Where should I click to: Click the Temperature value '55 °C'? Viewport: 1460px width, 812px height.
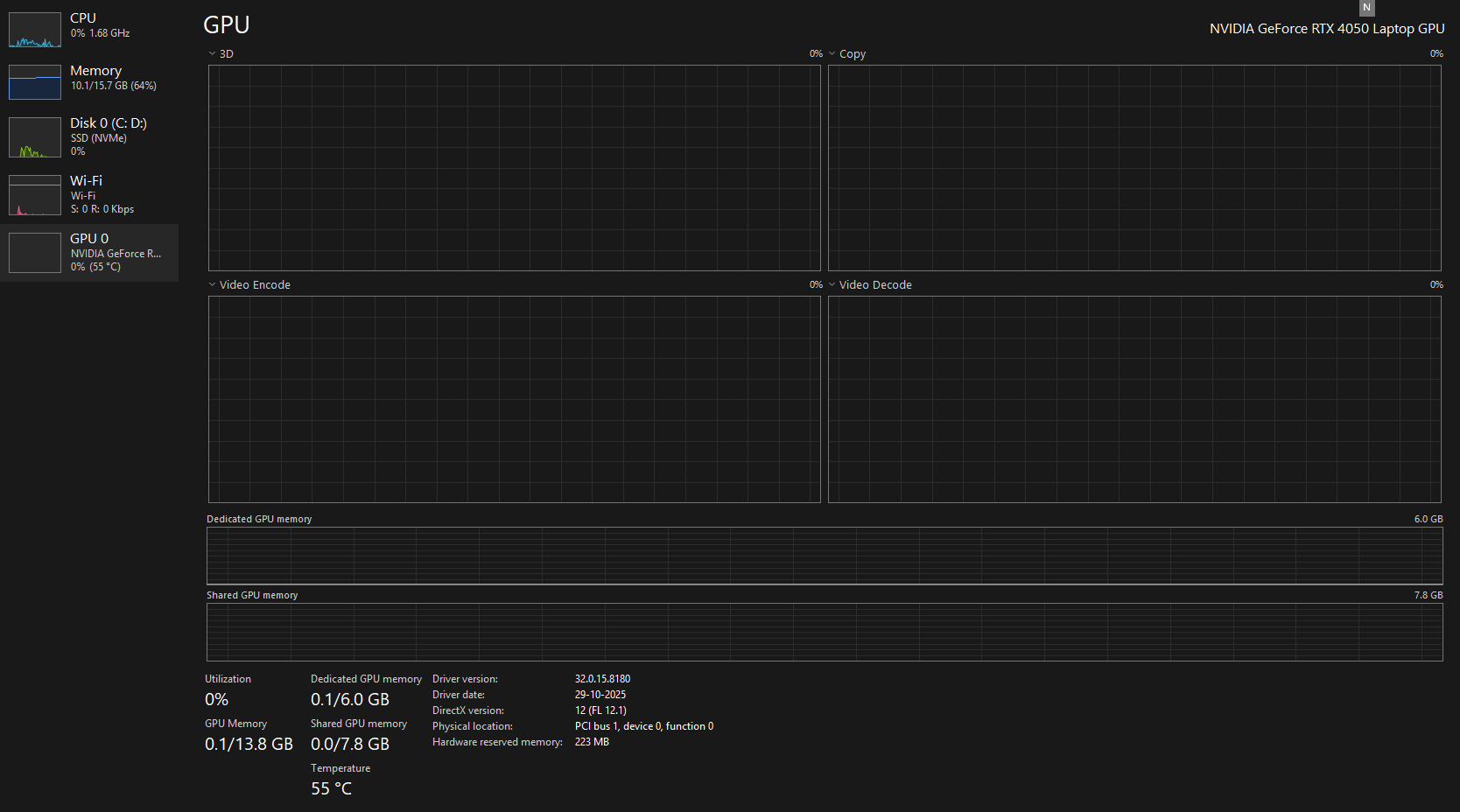pos(331,789)
